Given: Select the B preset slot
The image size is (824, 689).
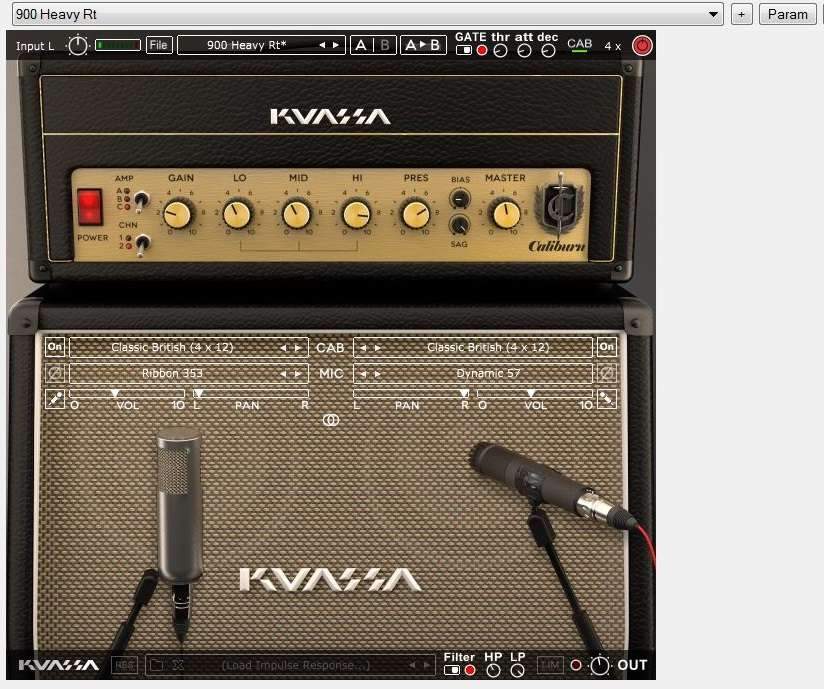Looking at the screenshot, I should pyautogui.click(x=385, y=45).
